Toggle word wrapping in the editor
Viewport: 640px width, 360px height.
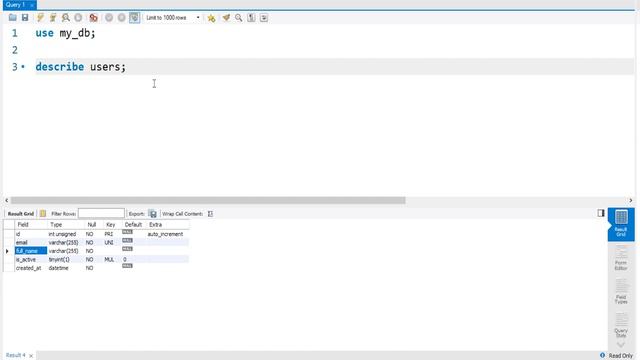[x=264, y=18]
